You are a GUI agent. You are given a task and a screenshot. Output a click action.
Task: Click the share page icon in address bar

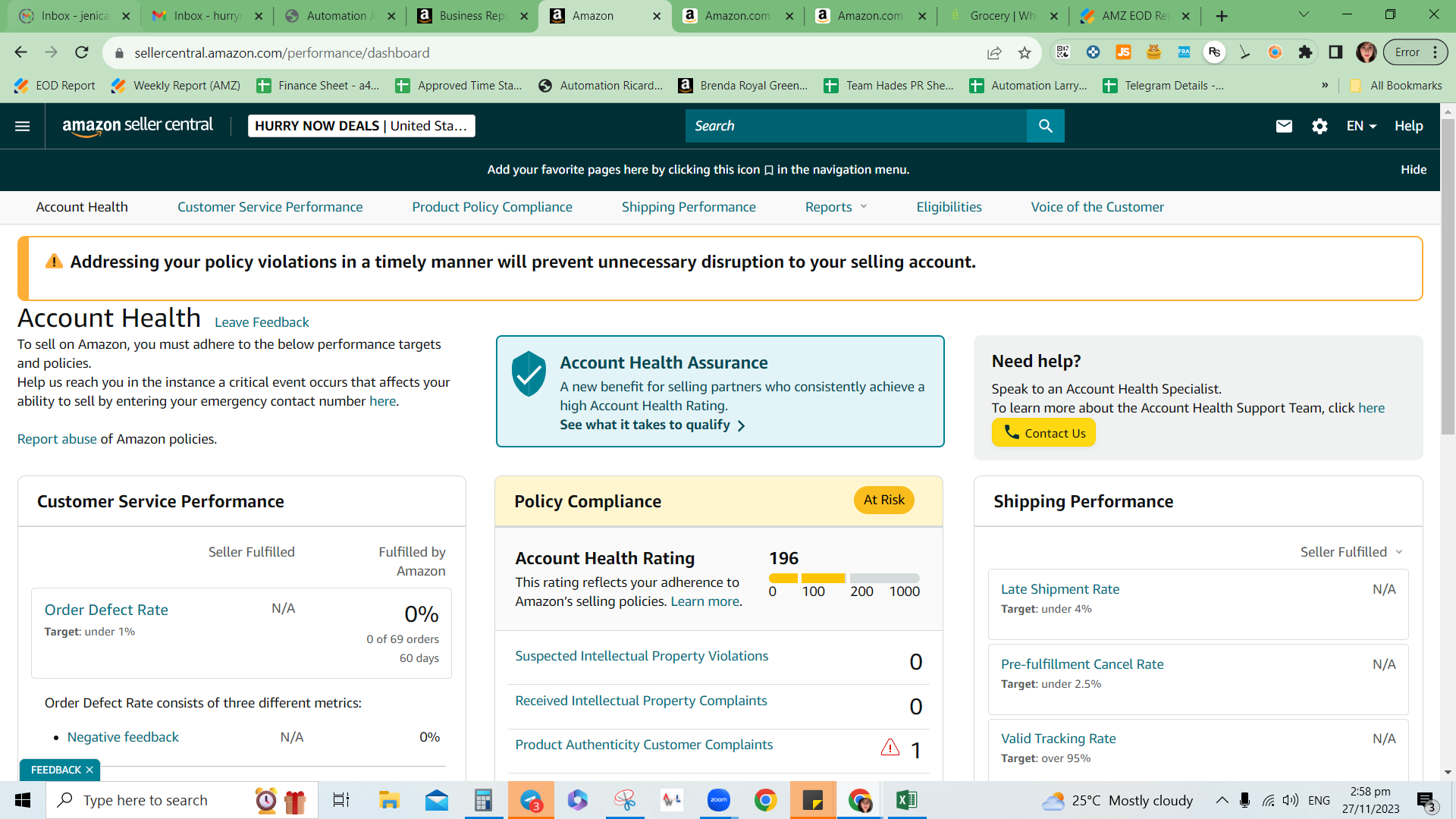pos(994,52)
